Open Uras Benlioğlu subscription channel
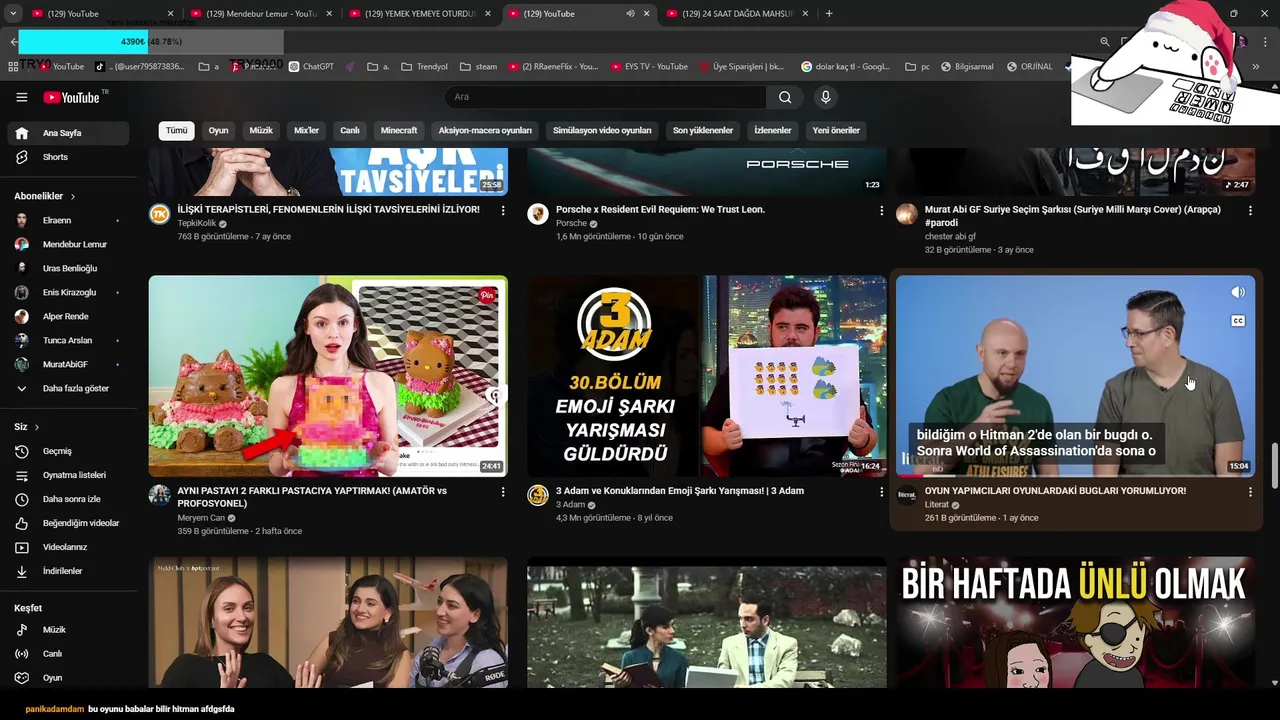Viewport: 1280px width, 720px height. pyautogui.click(x=67, y=268)
